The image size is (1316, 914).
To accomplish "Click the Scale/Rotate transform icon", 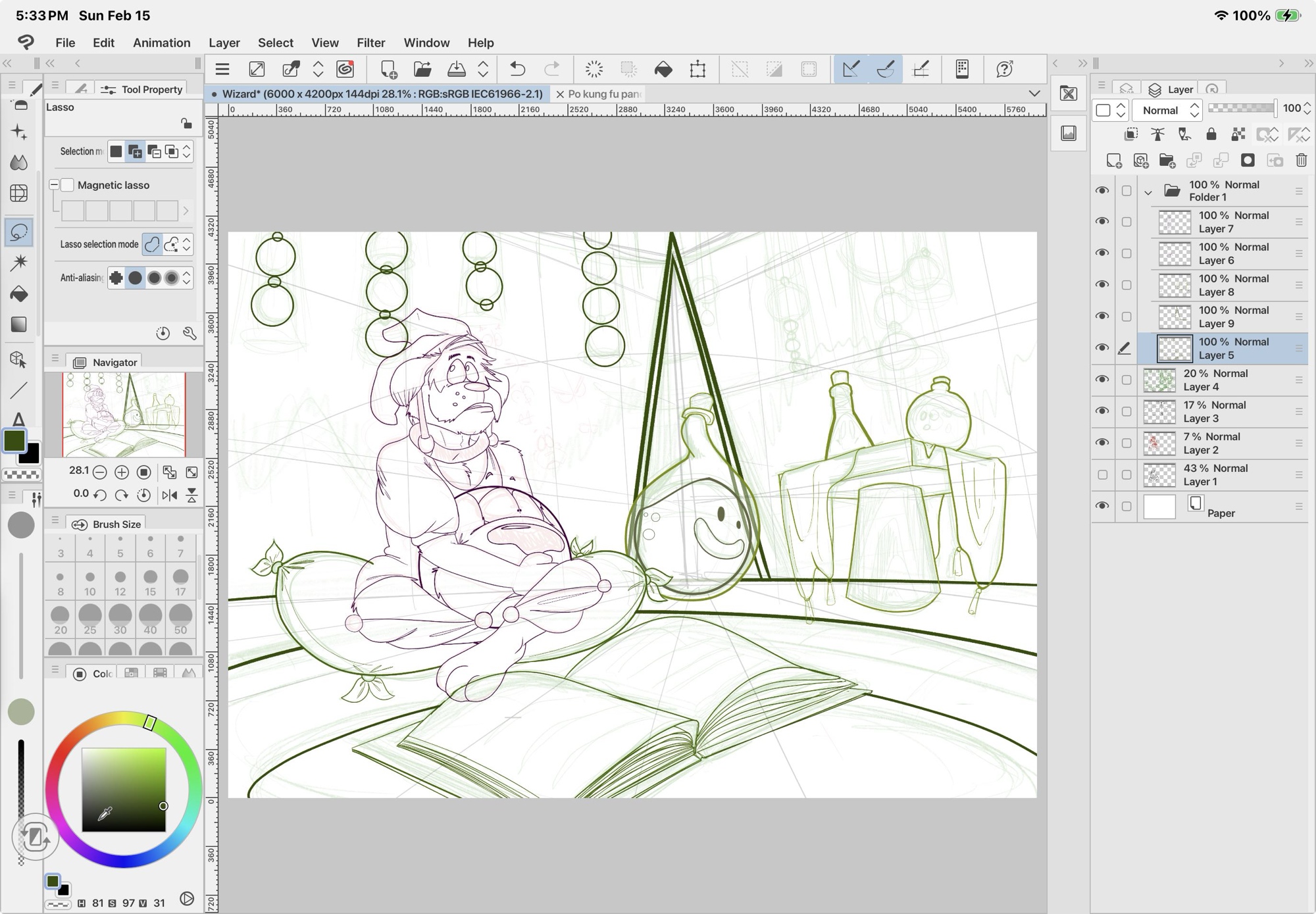I will pyautogui.click(x=697, y=69).
